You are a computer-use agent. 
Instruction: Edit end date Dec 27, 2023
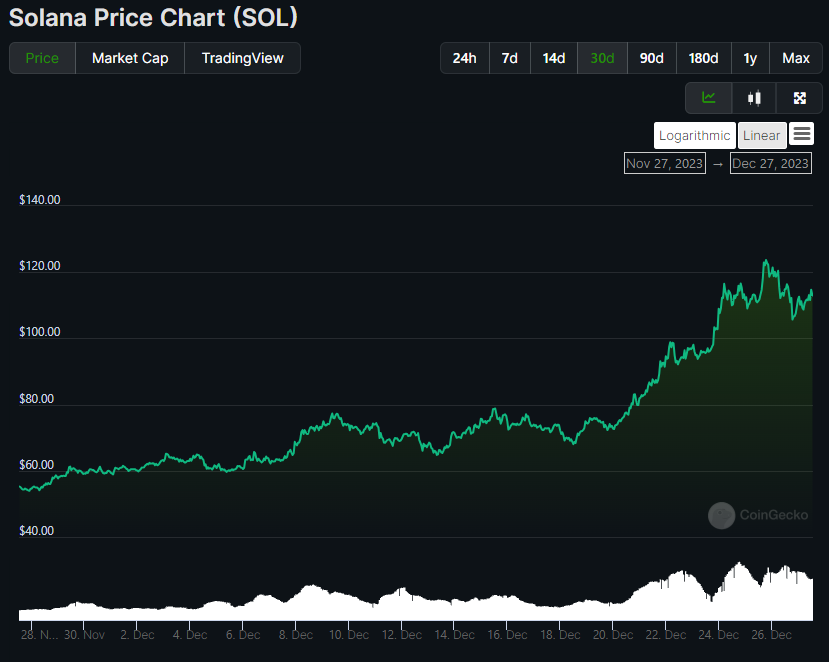click(770, 163)
